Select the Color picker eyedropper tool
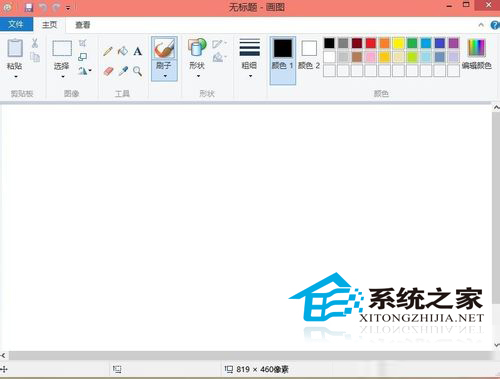Screen dimensions: 500x379 click(123, 71)
